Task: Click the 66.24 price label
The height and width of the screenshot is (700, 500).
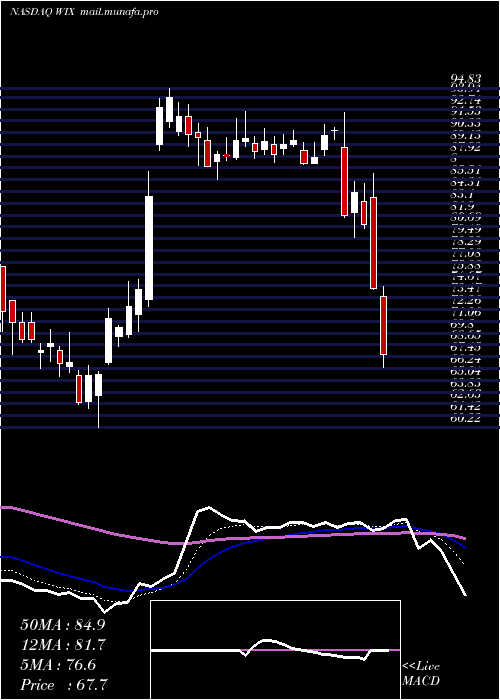Action: 465,359
